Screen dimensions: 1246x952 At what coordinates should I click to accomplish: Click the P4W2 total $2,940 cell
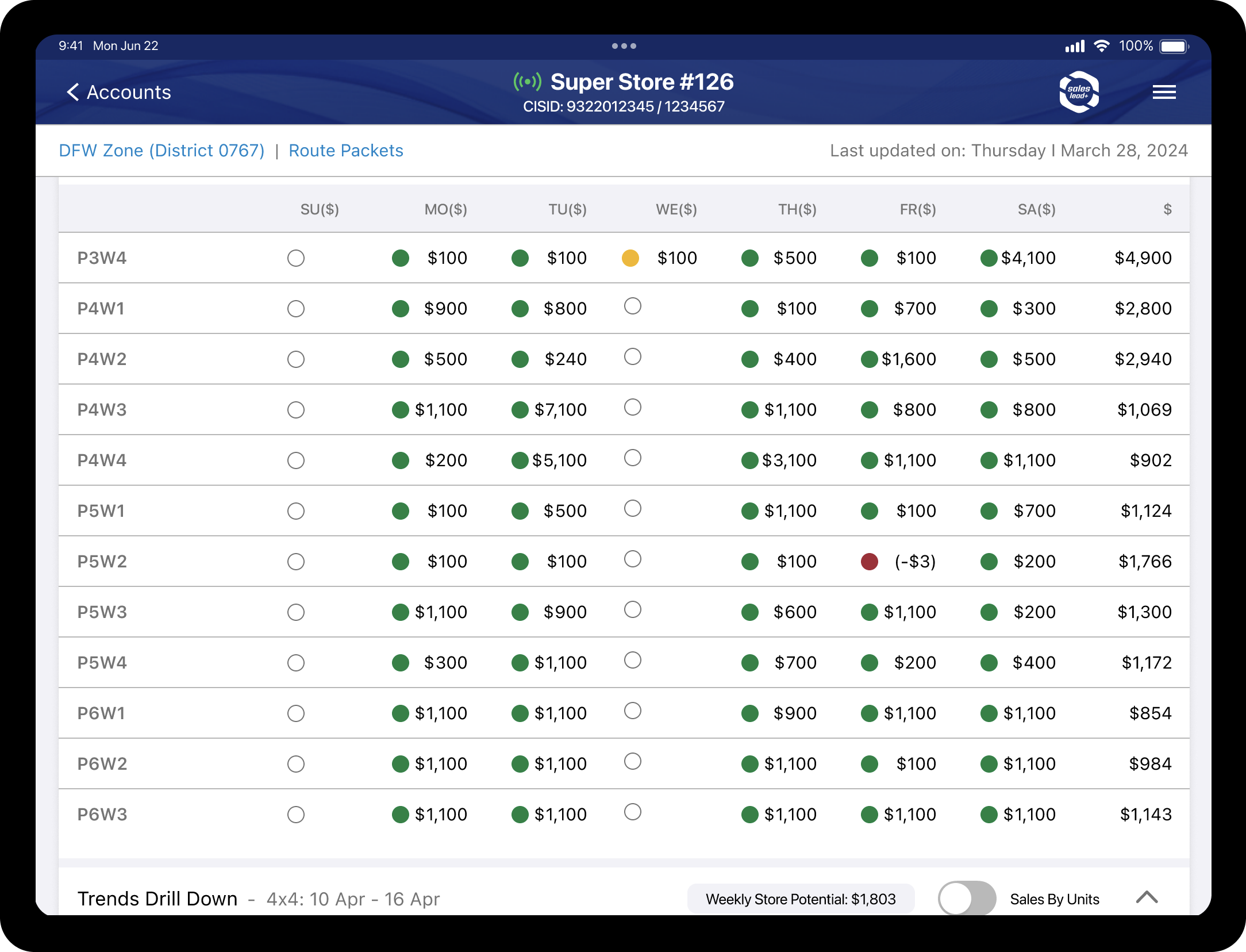[1143, 359]
